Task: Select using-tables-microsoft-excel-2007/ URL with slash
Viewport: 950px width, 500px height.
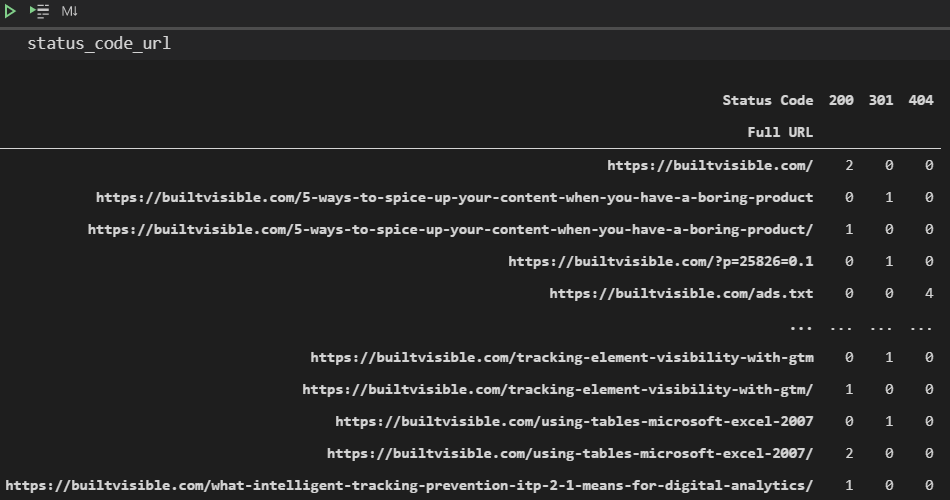Action: tap(570, 454)
